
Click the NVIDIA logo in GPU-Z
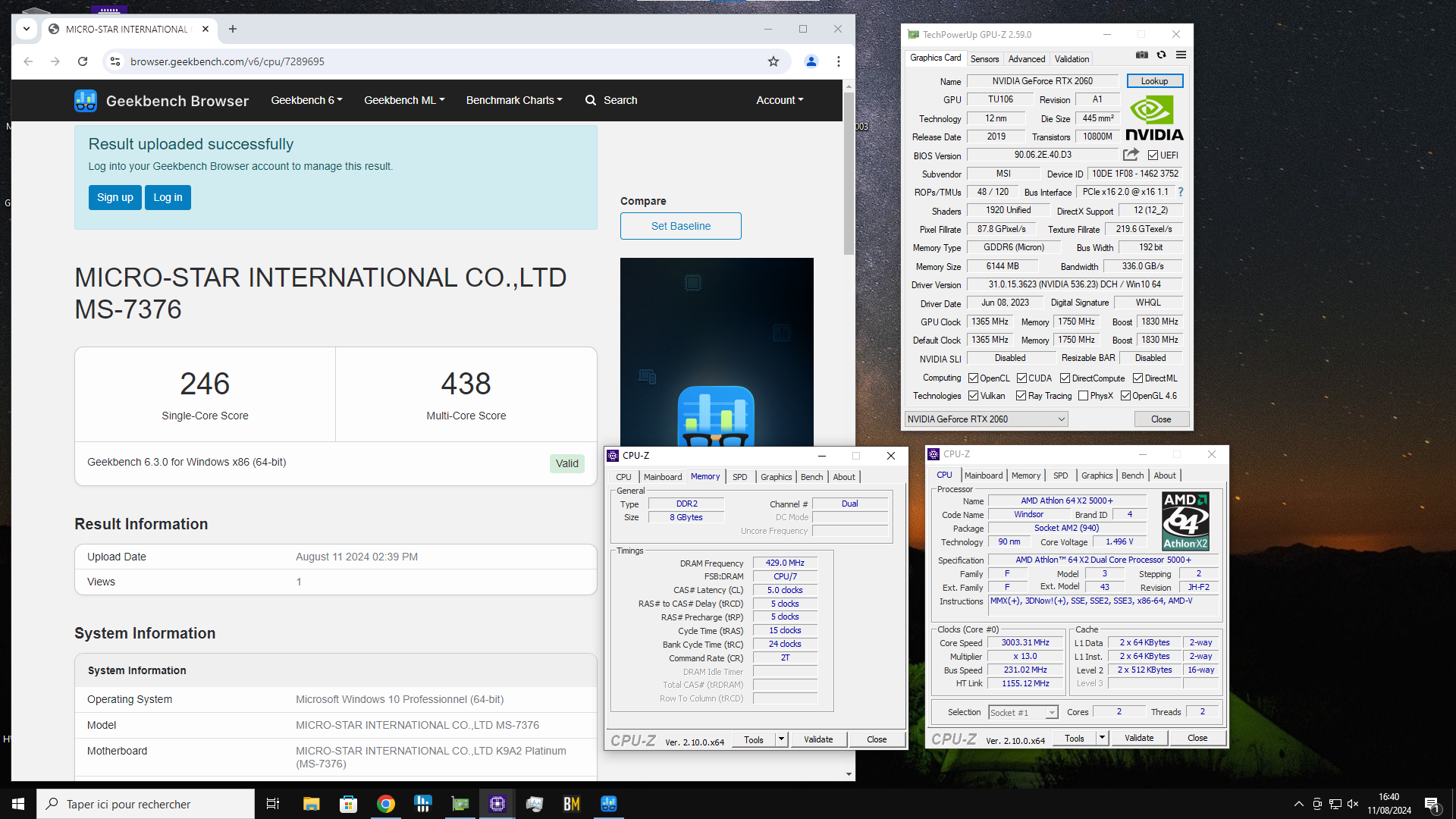click(x=1153, y=119)
